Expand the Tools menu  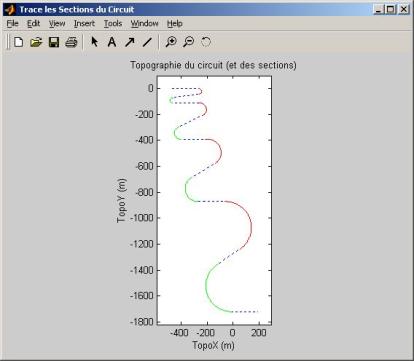click(113, 23)
